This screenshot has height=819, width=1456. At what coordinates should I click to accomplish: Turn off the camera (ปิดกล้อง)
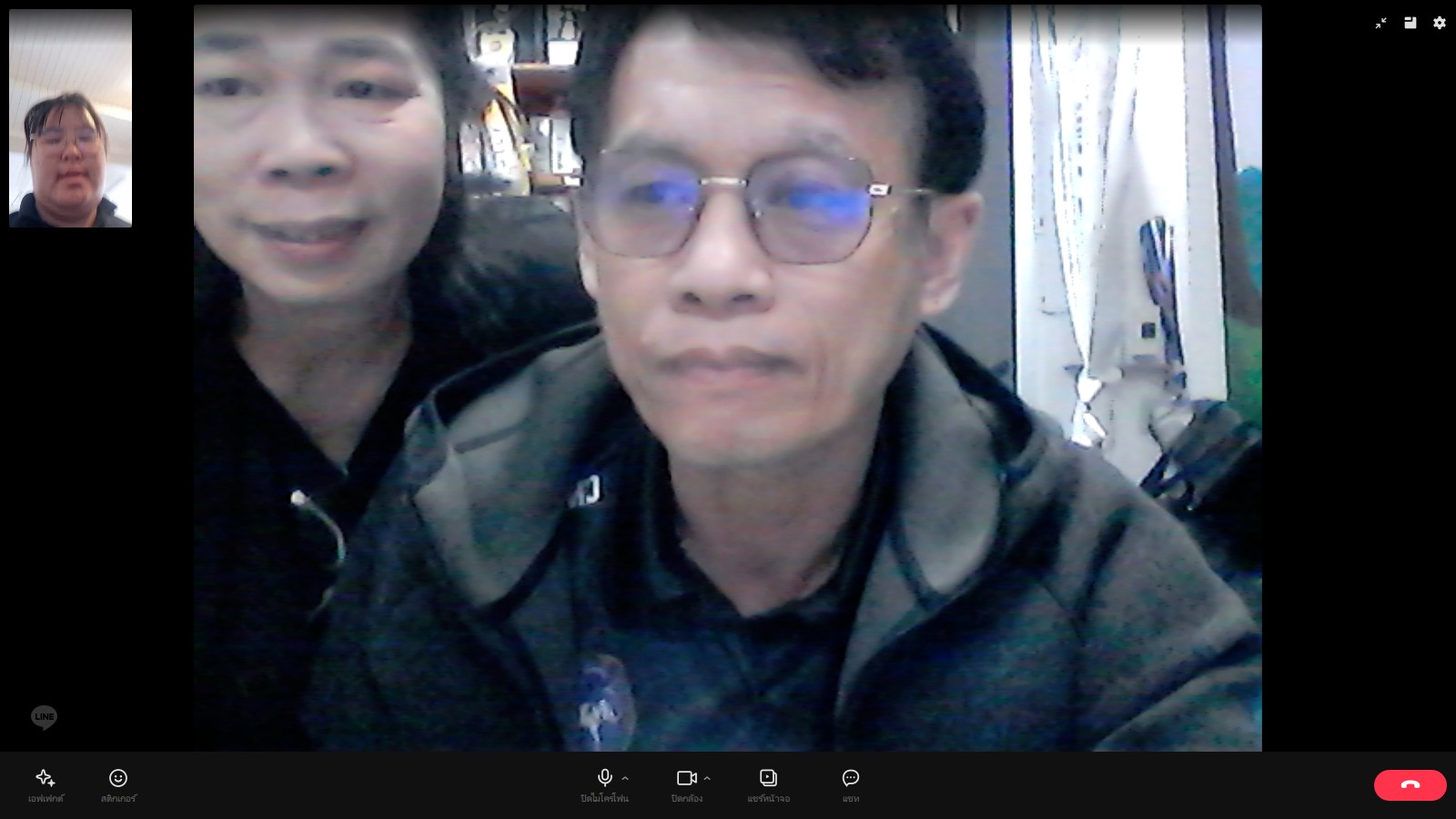point(686,784)
